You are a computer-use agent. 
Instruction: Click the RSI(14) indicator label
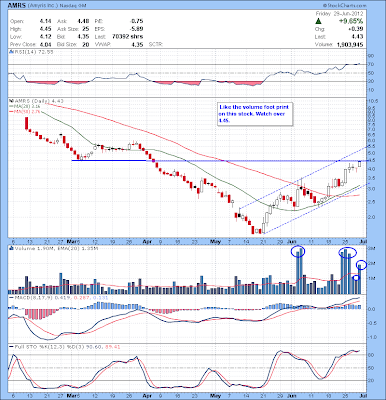[x=33, y=52]
